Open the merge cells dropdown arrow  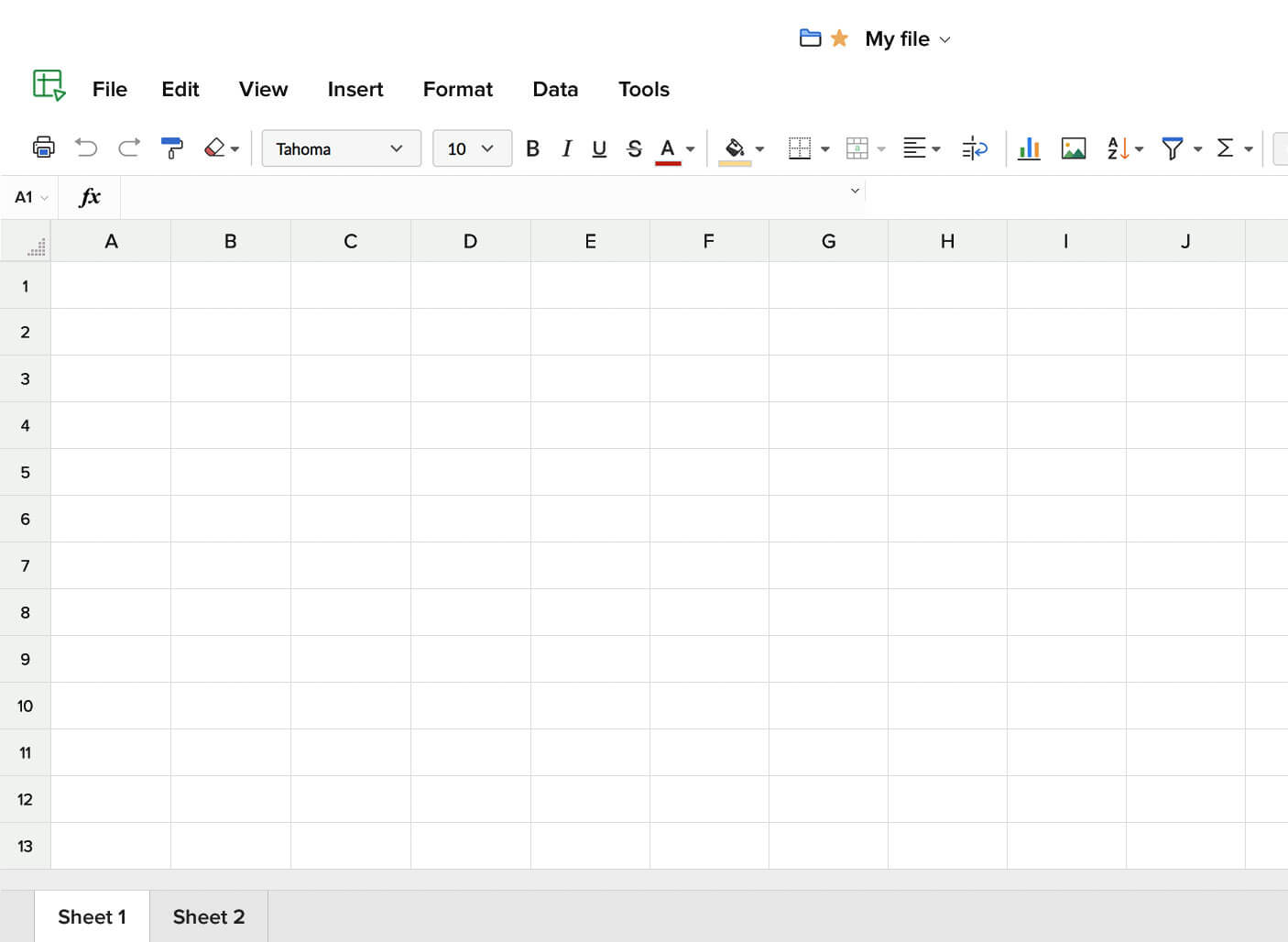pos(881,149)
